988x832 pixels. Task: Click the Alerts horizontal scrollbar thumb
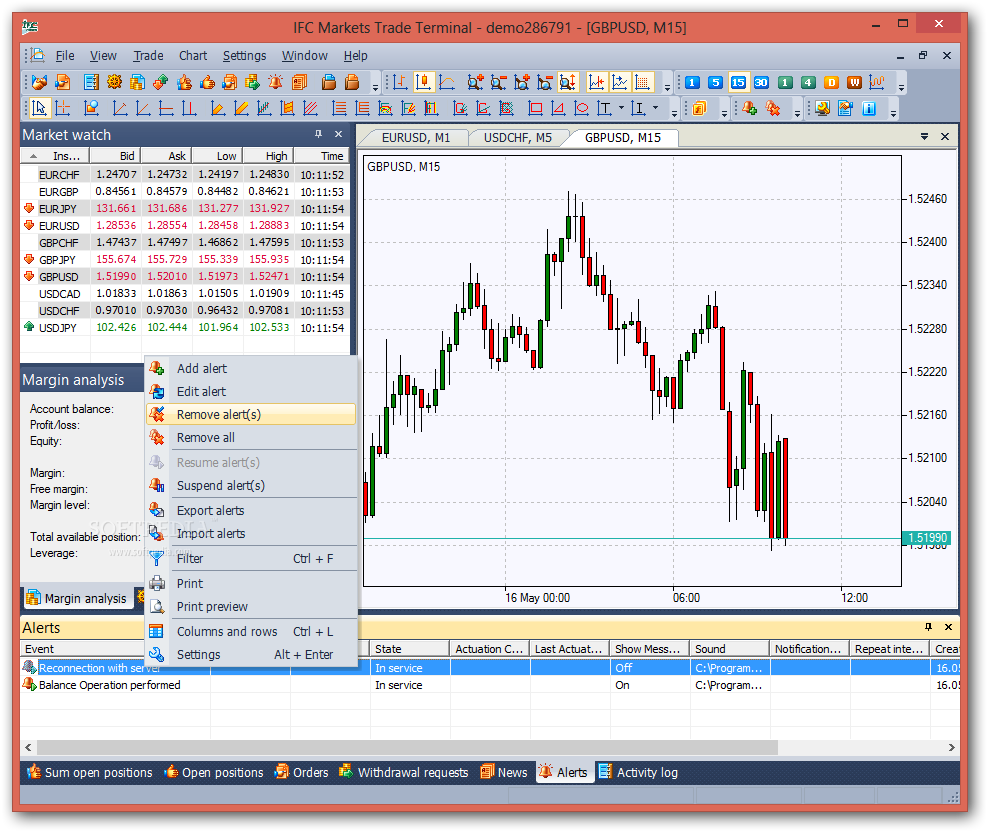(407, 747)
